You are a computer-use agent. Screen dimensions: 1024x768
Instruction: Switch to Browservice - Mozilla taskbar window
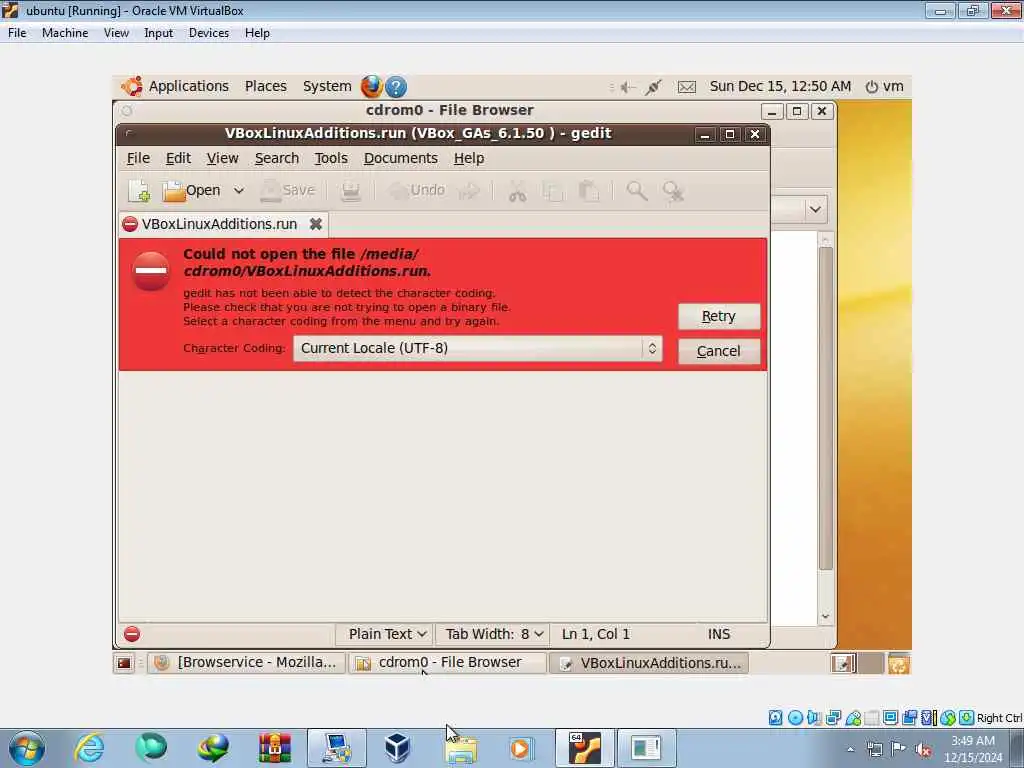246,663
